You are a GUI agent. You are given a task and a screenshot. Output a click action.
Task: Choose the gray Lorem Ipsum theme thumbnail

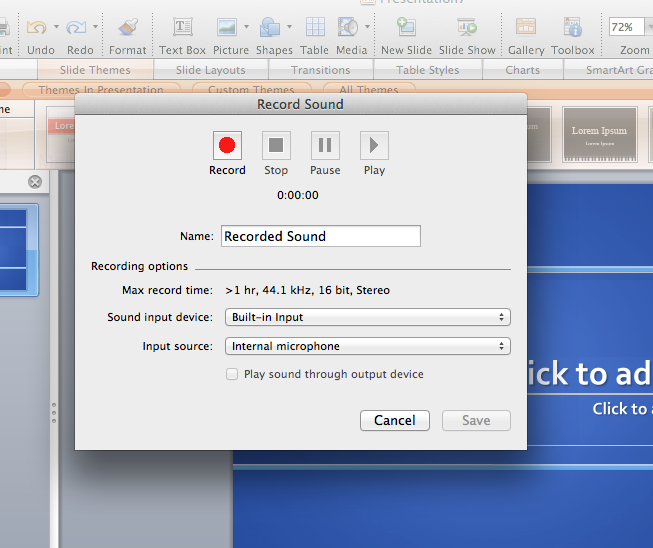600,134
